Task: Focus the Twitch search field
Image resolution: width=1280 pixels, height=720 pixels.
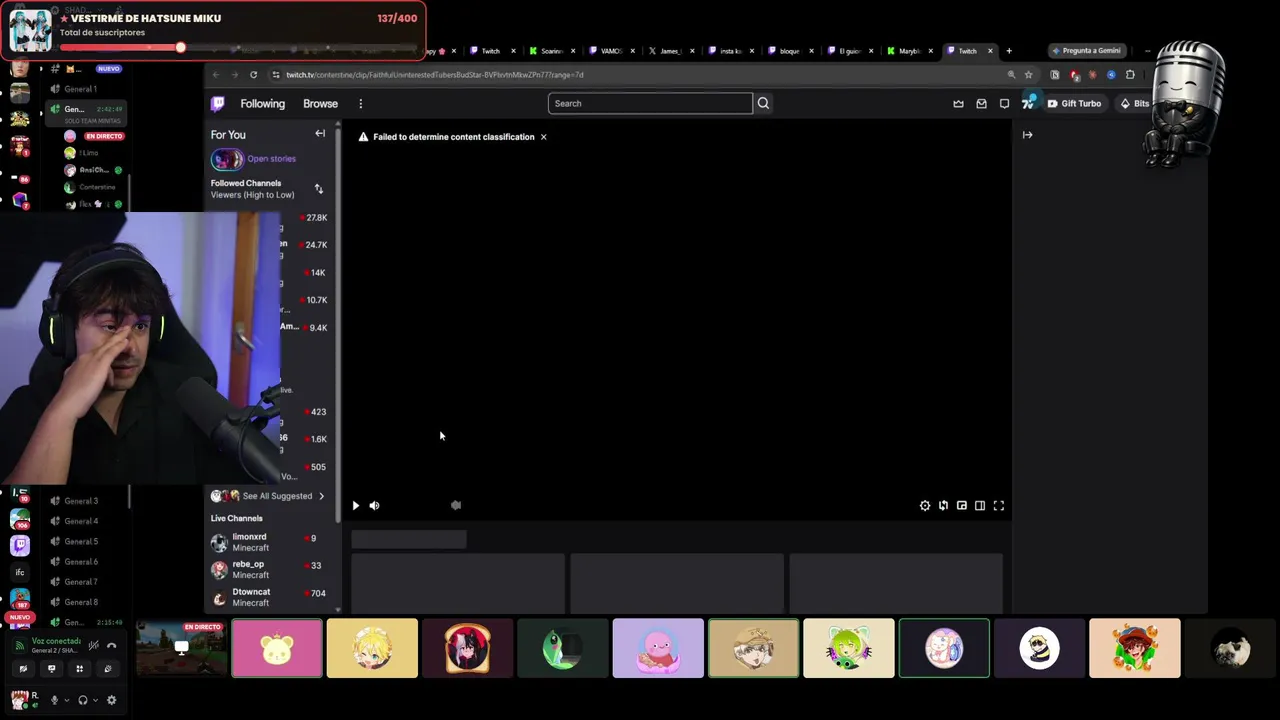Action: (650, 103)
